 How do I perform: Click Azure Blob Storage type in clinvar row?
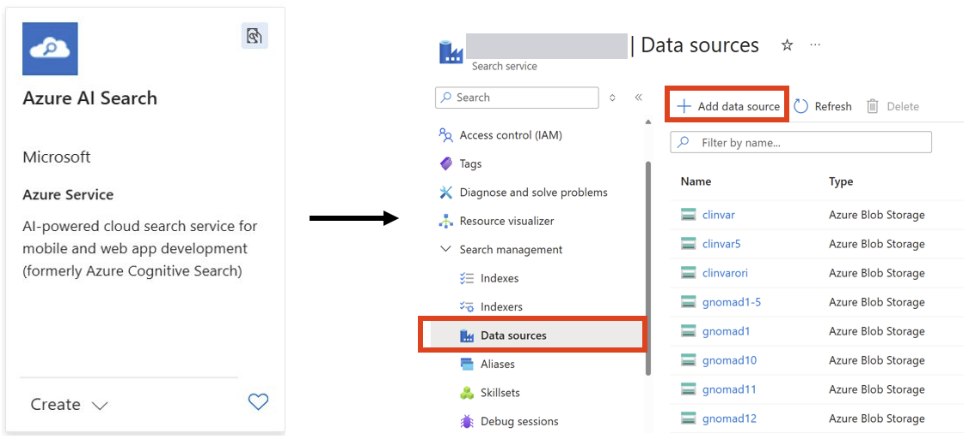877,215
